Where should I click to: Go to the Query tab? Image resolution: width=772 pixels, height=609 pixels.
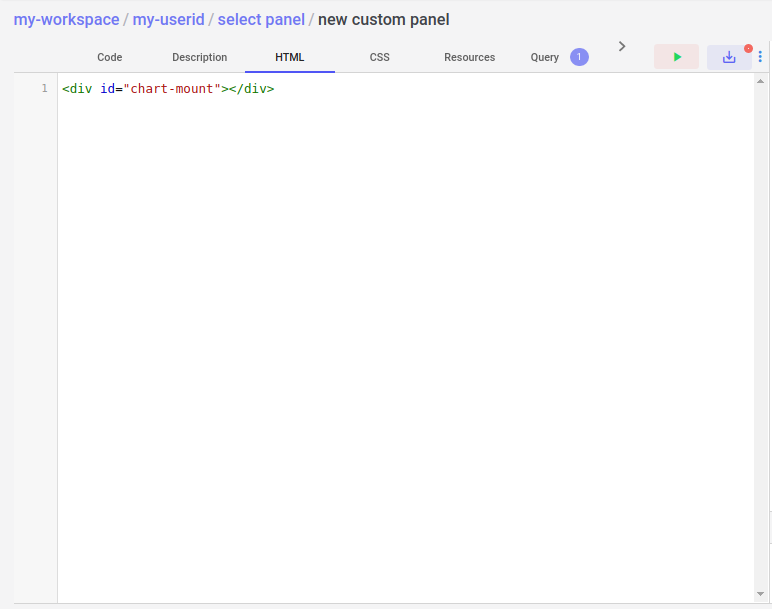(545, 57)
